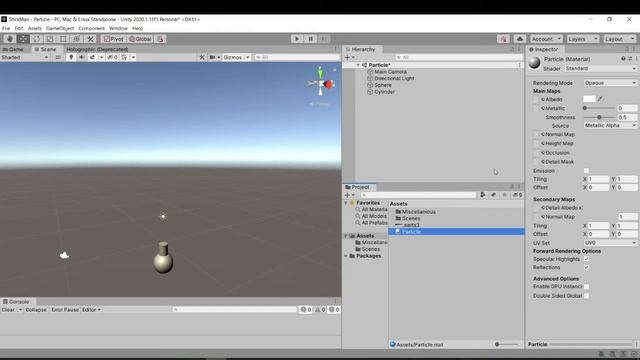Viewport: 640px width, 360px height.
Task: Open the File menu
Action: (x=6, y=28)
